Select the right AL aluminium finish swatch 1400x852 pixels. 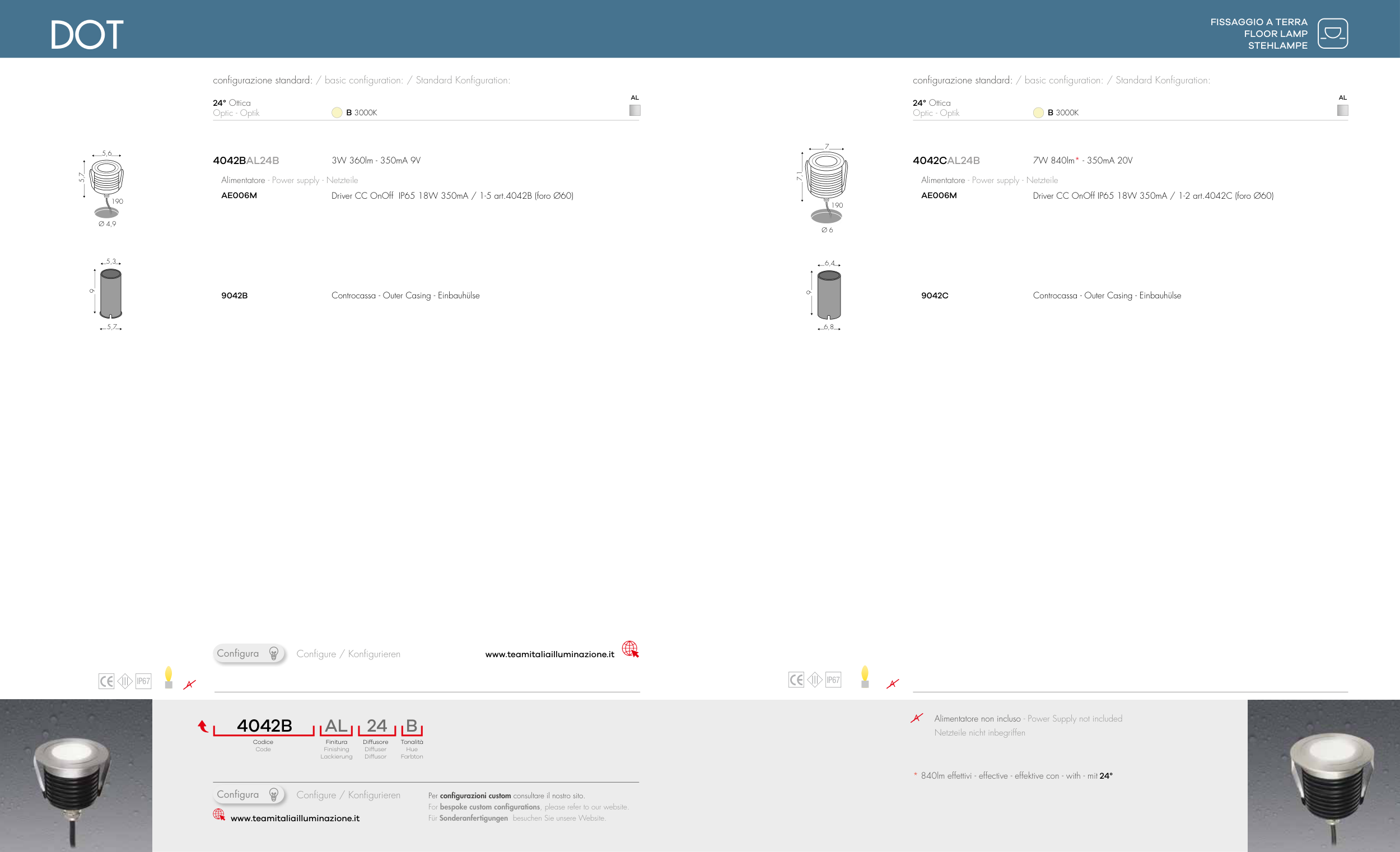1342,110
